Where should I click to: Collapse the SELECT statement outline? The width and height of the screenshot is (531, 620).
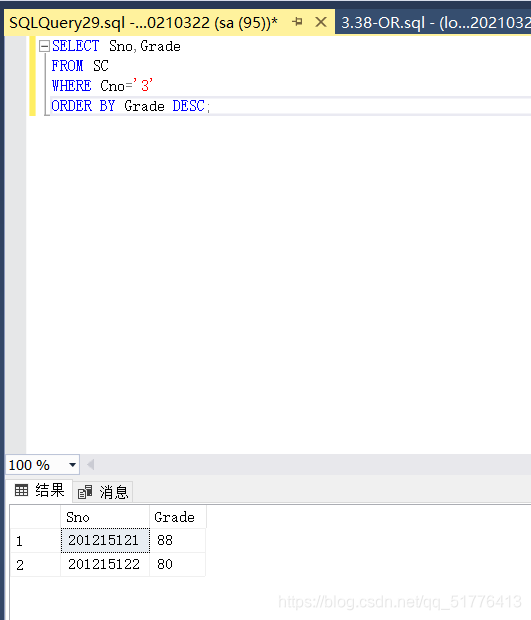point(44,46)
